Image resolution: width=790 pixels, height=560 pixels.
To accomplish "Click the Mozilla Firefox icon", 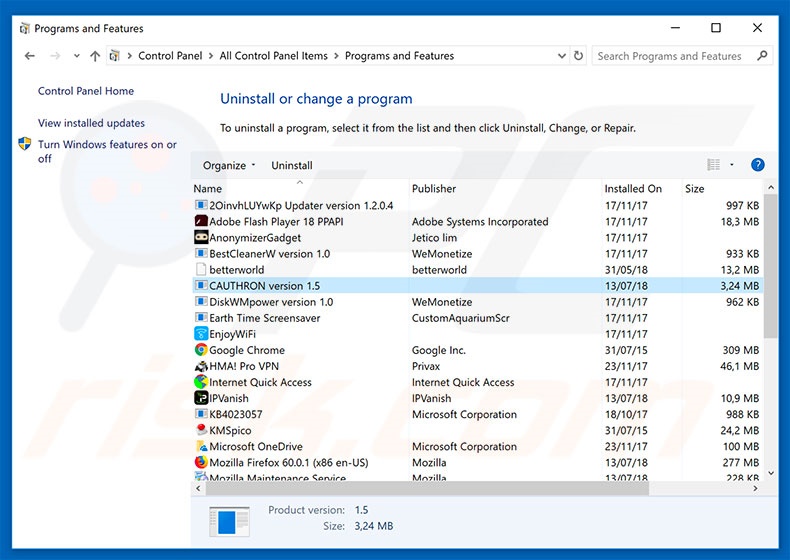I will click(201, 462).
